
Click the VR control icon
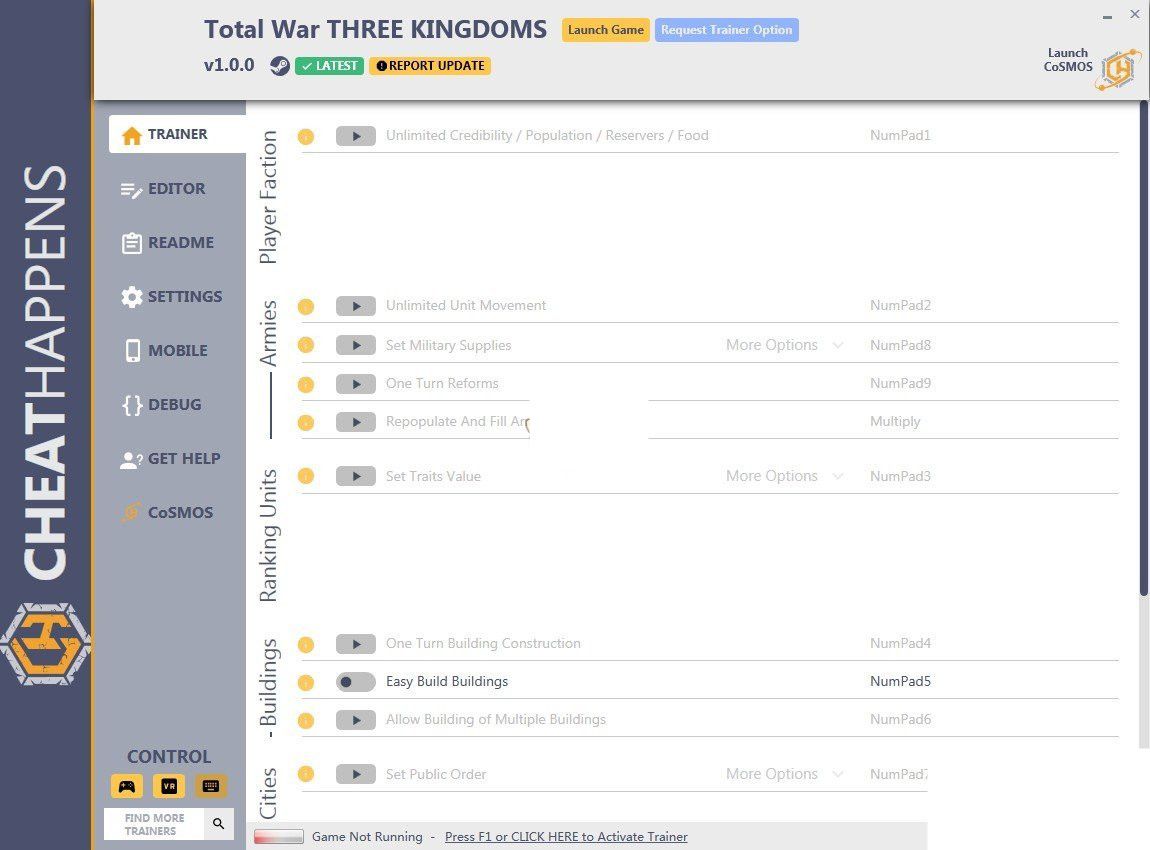coord(169,786)
